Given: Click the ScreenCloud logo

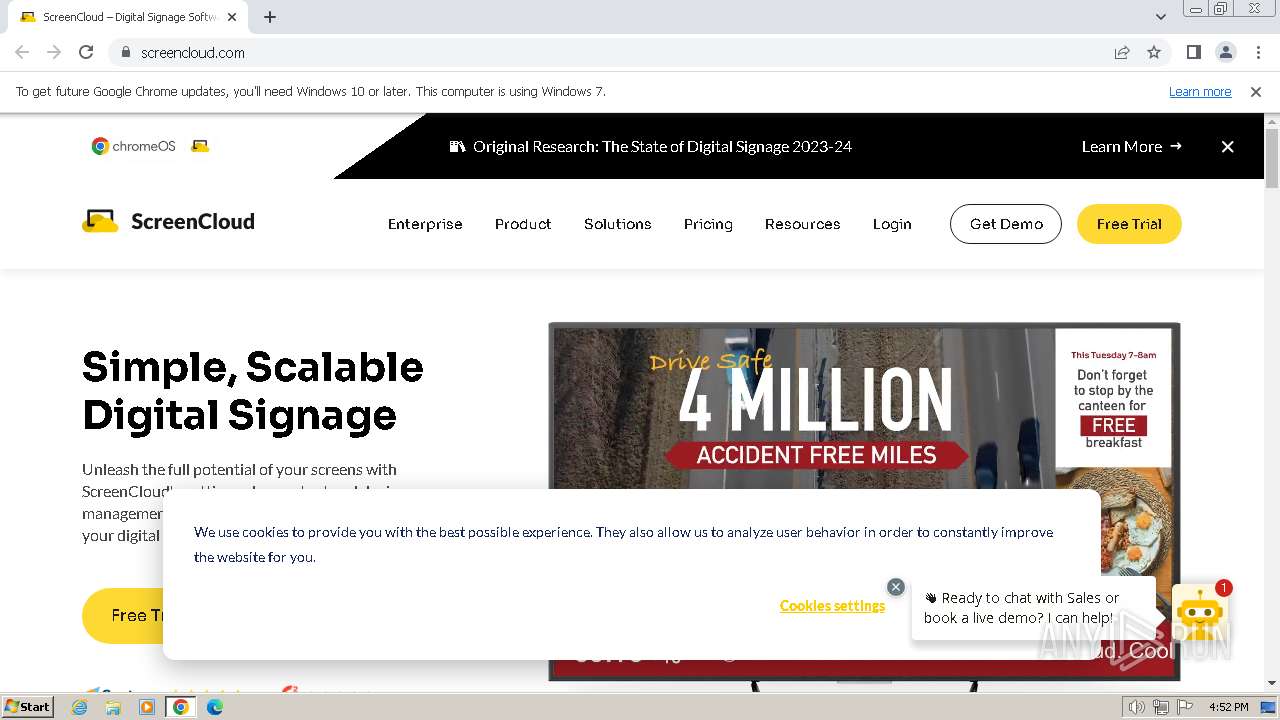Looking at the screenshot, I should click(x=168, y=221).
